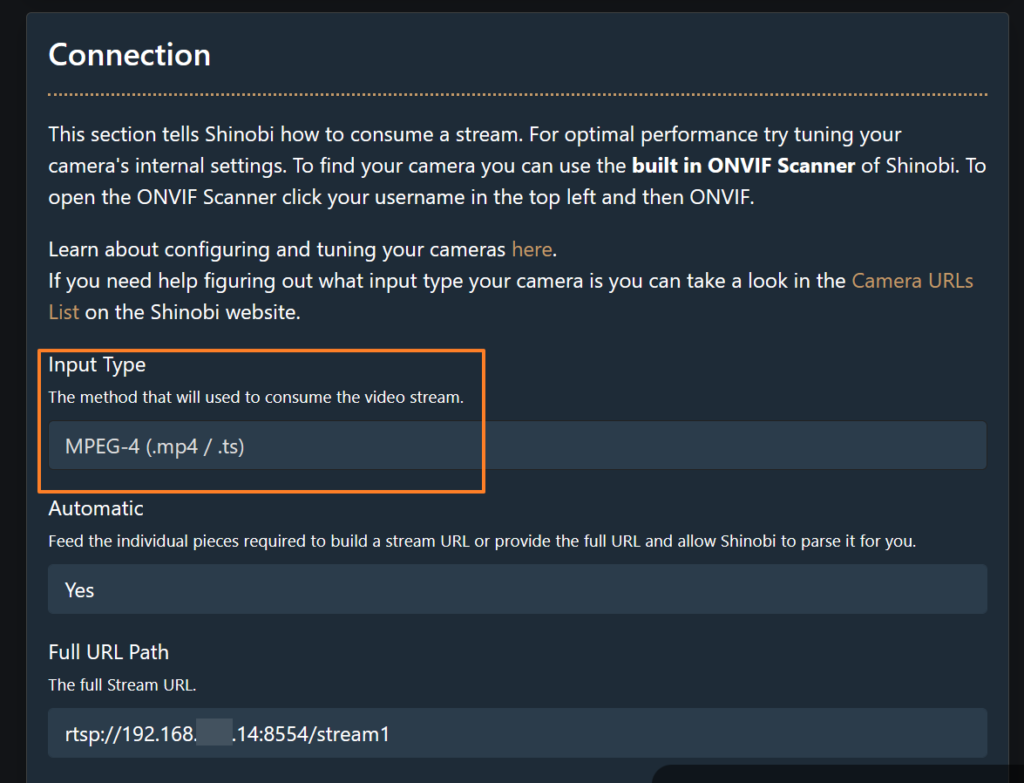Click the bold "built in ONVIF Scanner" text
The height and width of the screenshot is (783, 1024).
coord(743,165)
